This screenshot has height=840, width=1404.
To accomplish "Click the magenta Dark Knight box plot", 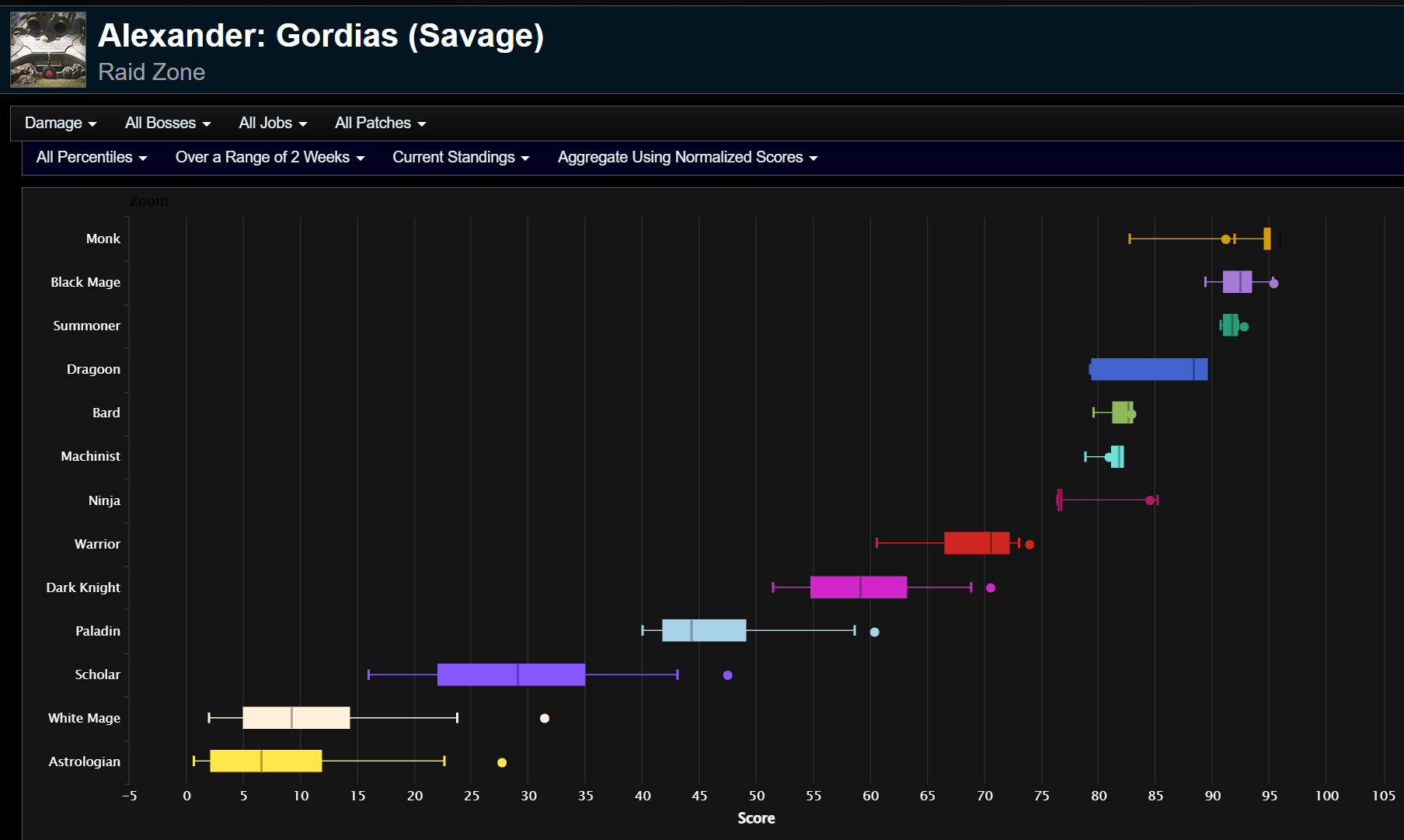I will tap(859, 587).
